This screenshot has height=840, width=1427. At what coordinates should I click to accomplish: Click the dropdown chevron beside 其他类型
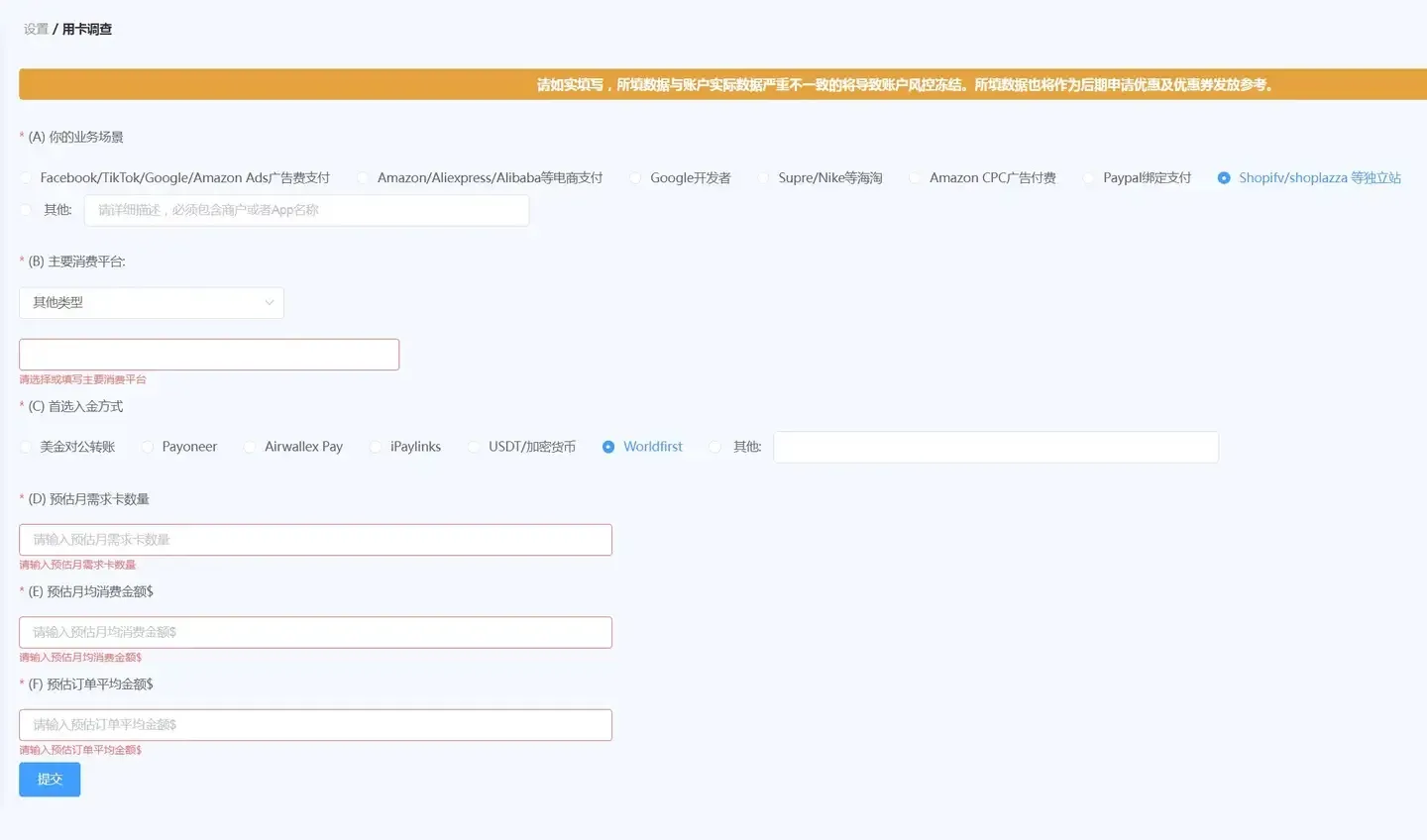269,303
